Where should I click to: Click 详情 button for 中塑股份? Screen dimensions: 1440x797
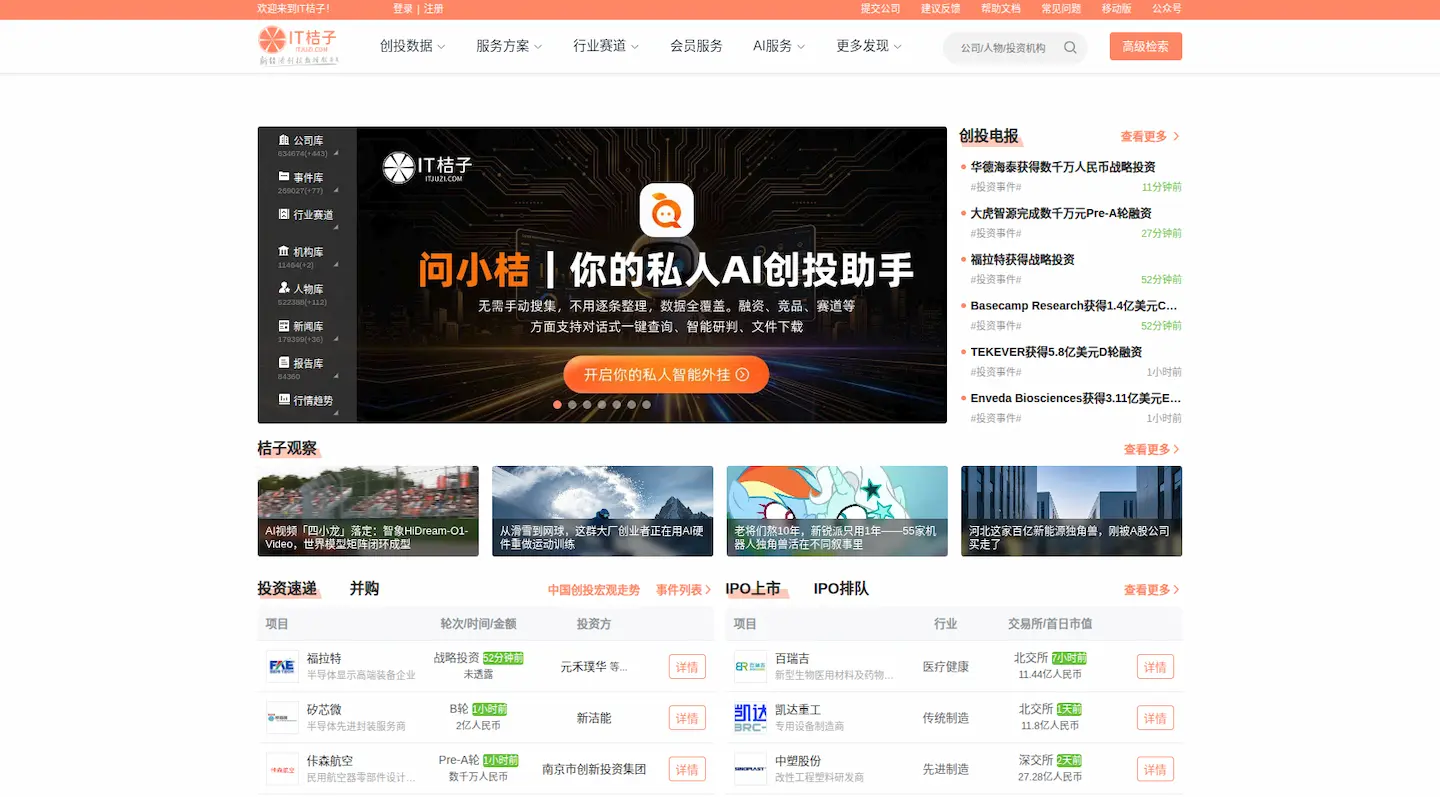point(1155,769)
